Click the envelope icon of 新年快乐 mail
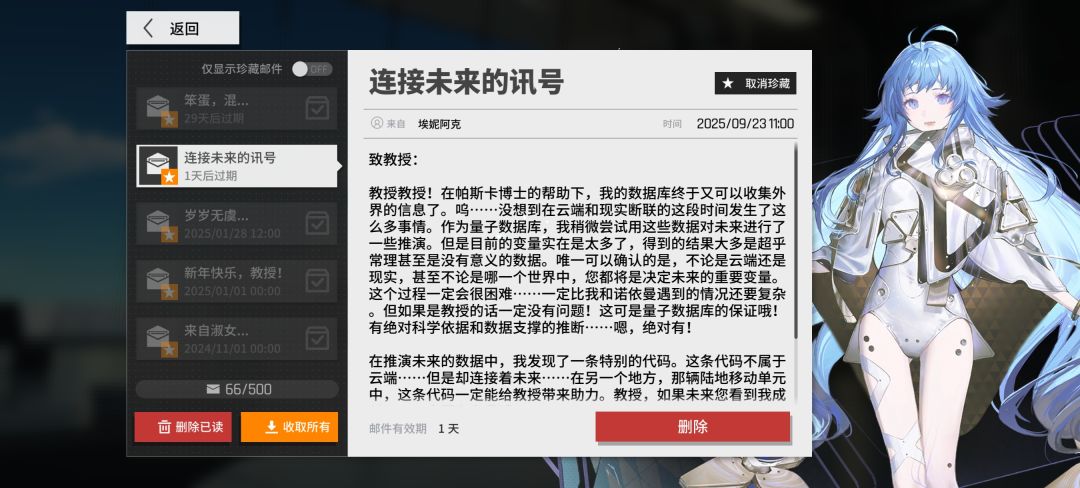Screen dimensions: 1080x488 click(x=158, y=281)
